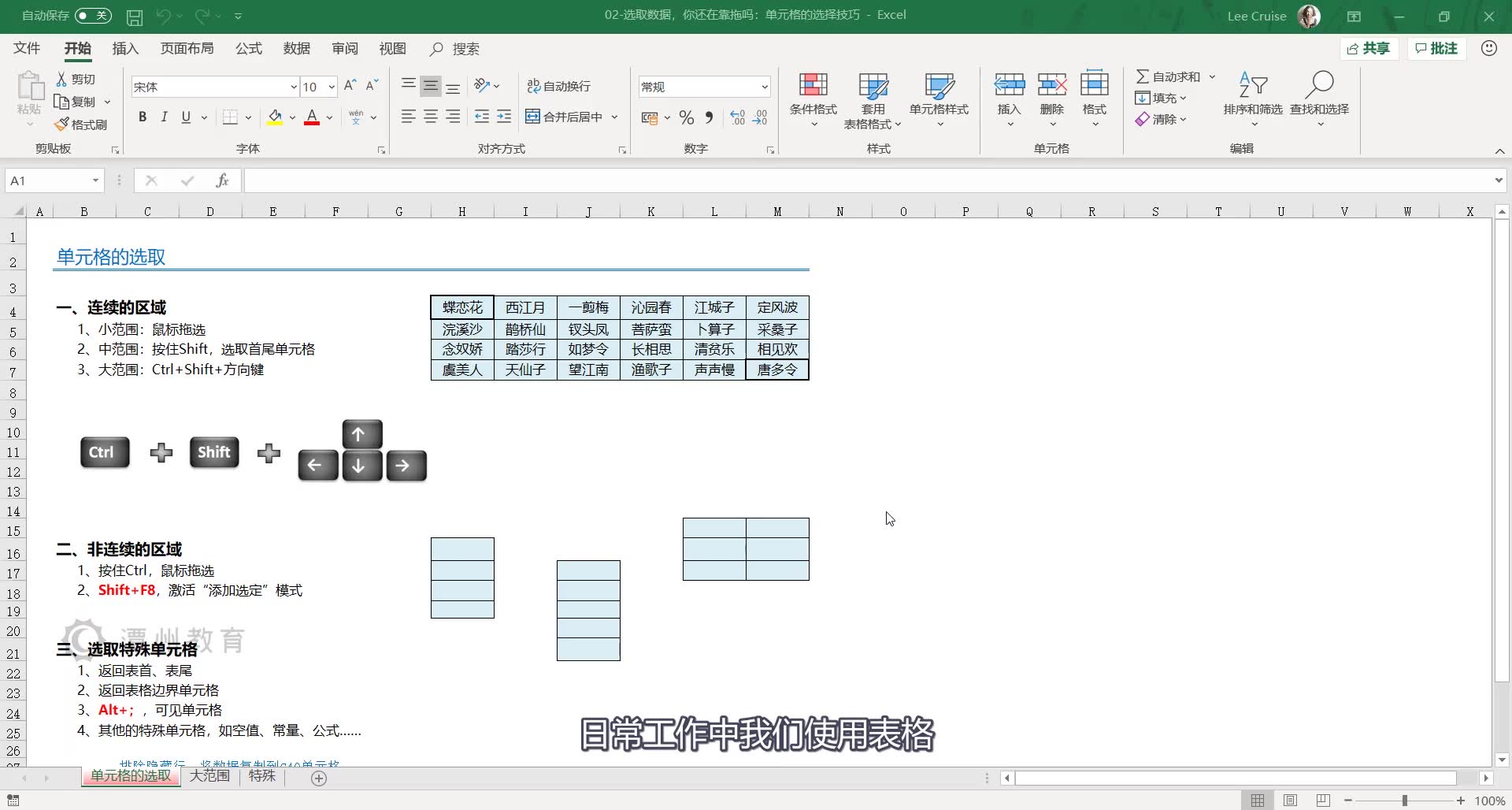
Task: Click the Cut (剪切) scissors icon
Action: 61,79
